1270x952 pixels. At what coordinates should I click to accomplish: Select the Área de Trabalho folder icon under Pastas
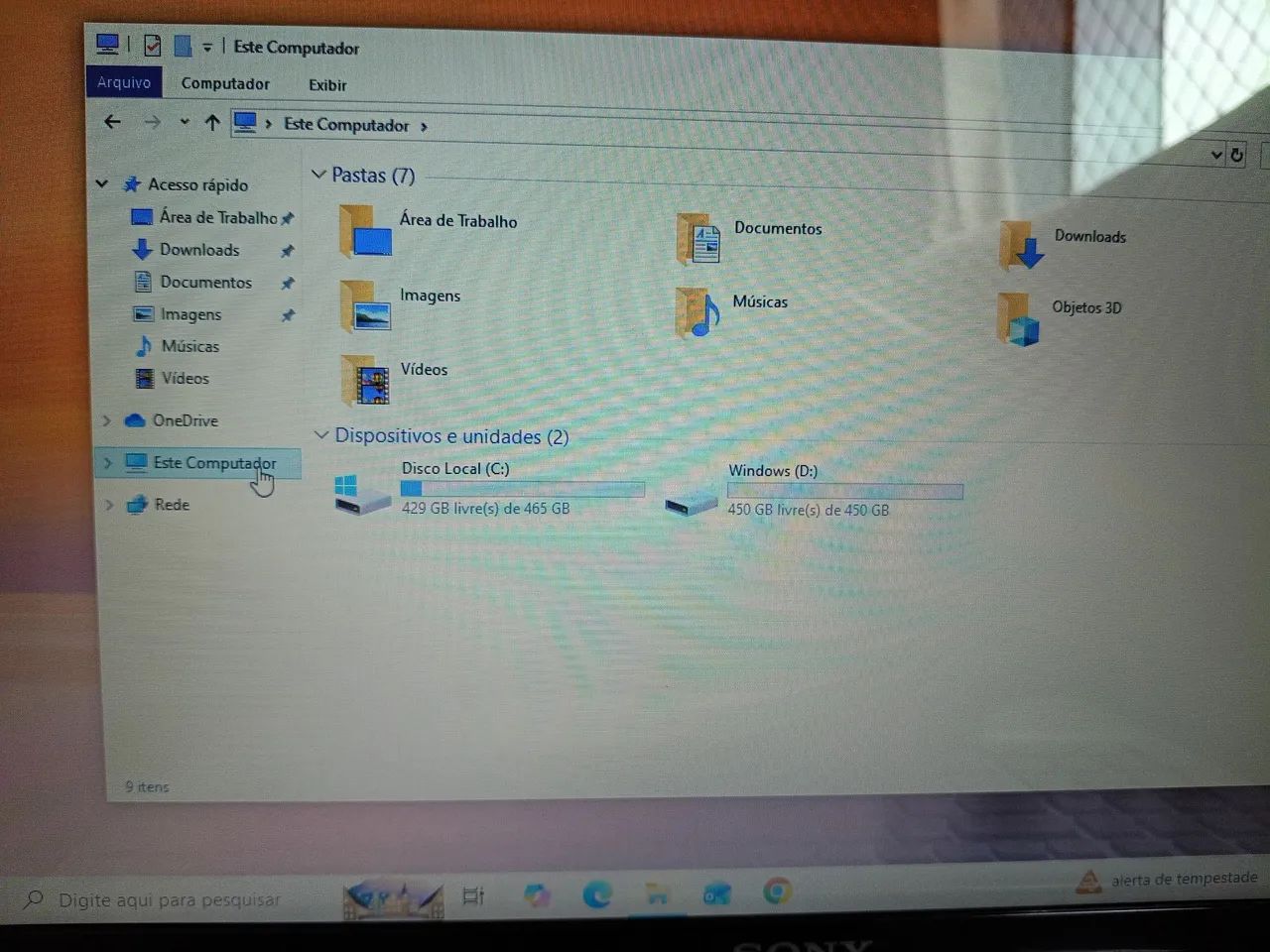point(365,230)
